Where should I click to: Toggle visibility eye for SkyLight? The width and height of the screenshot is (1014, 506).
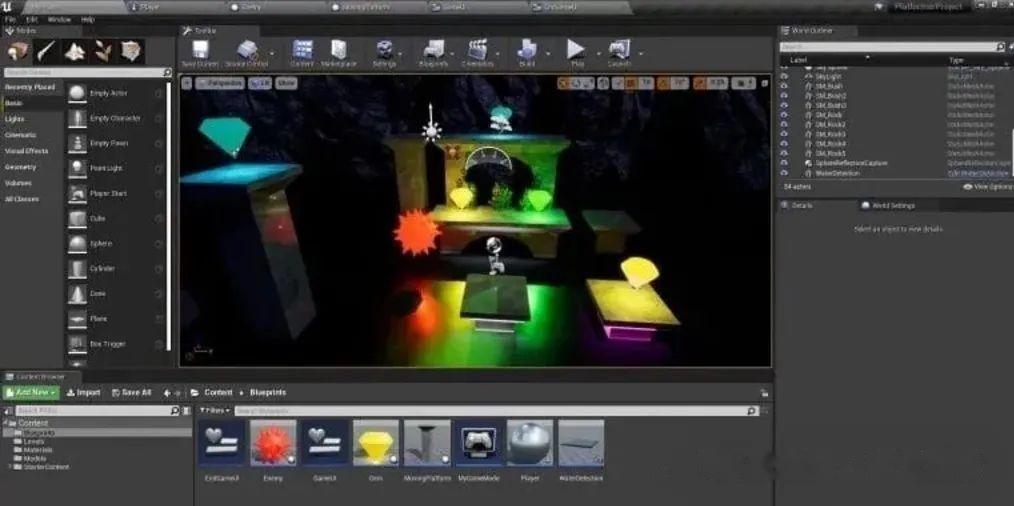pos(784,76)
